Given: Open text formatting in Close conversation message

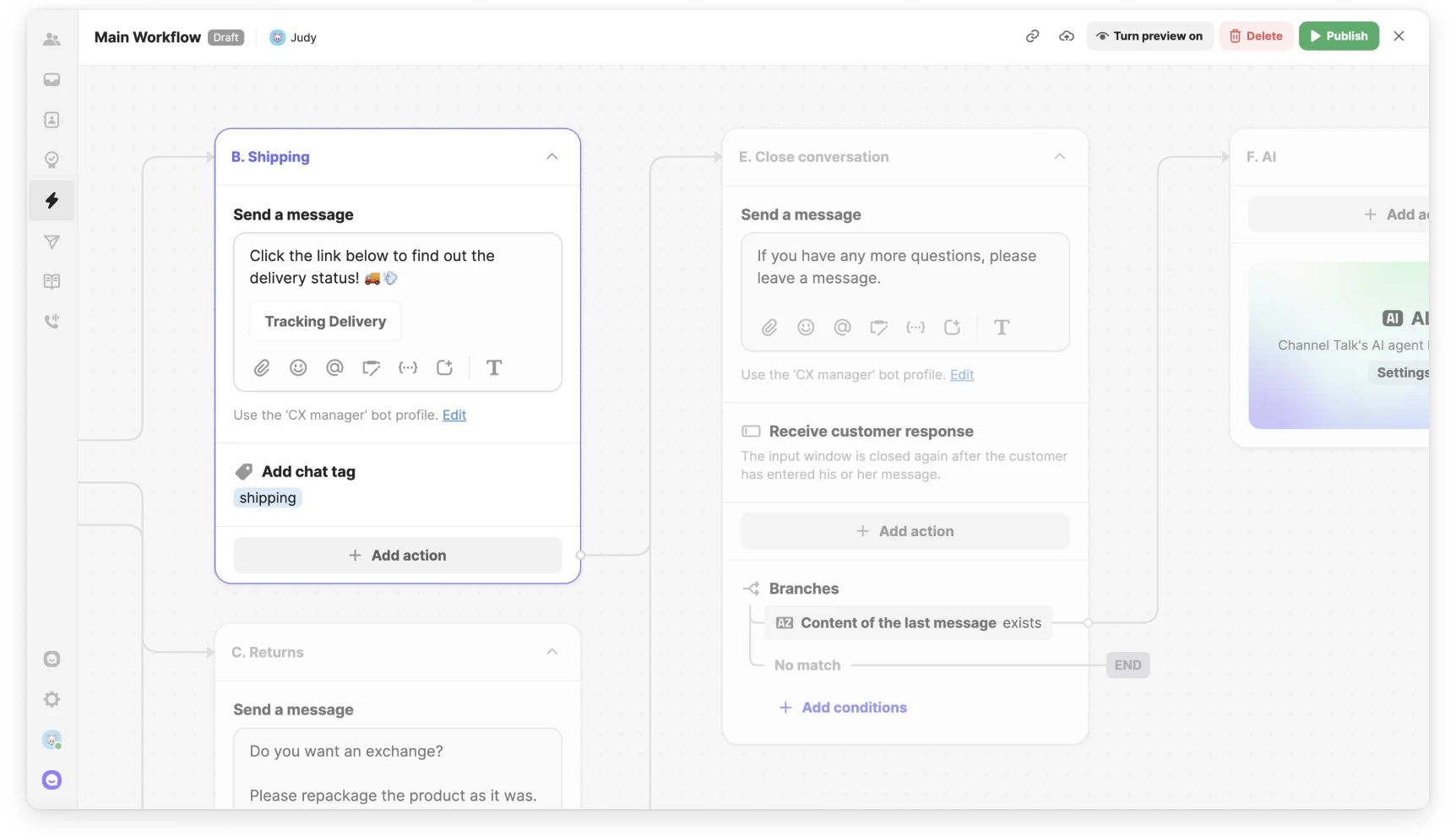Looking at the screenshot, I should [x=1002, y=328].
